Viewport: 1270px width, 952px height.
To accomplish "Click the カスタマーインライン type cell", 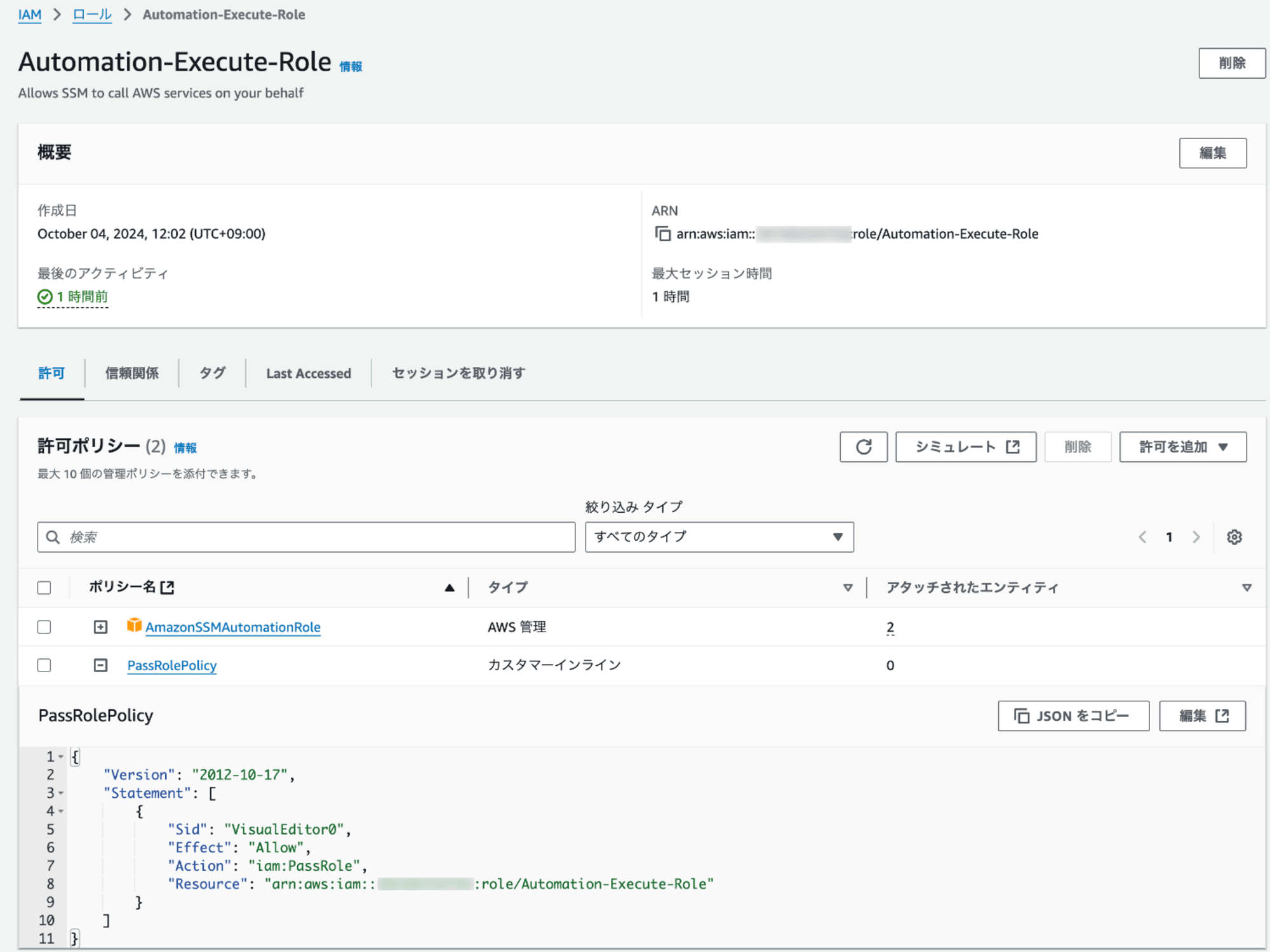I will click(554, 665).
